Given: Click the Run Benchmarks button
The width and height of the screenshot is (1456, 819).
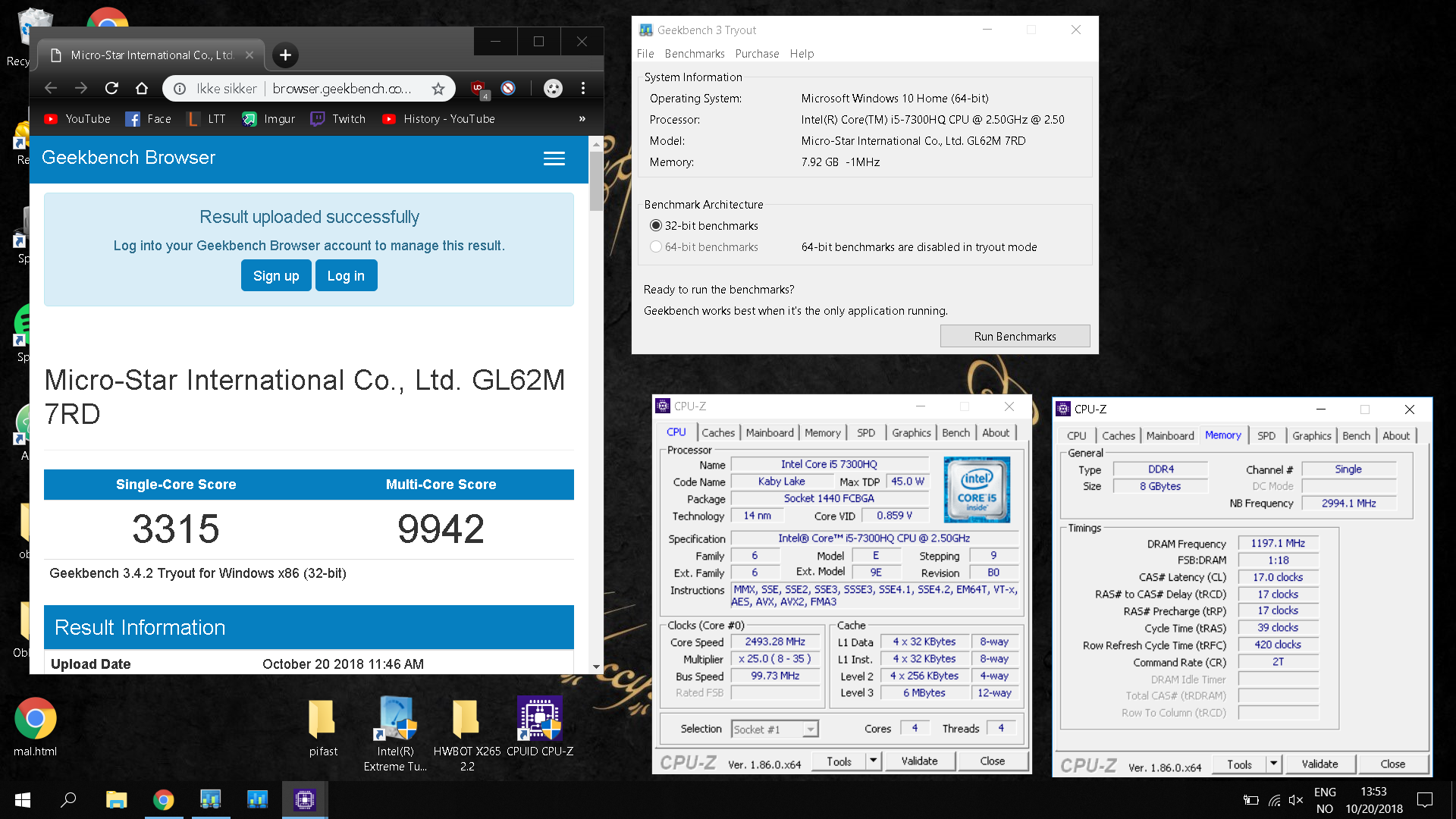Looking at the screenshot, I should point(1015,337).
